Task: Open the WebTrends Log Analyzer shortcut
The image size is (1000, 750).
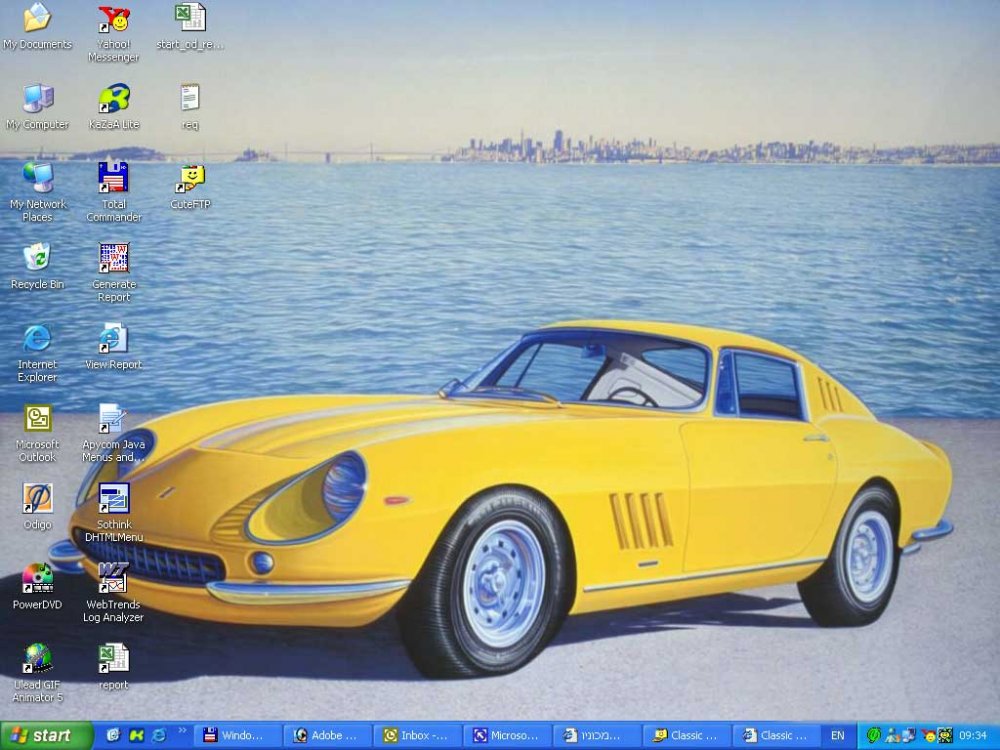Action: point(114,592)
